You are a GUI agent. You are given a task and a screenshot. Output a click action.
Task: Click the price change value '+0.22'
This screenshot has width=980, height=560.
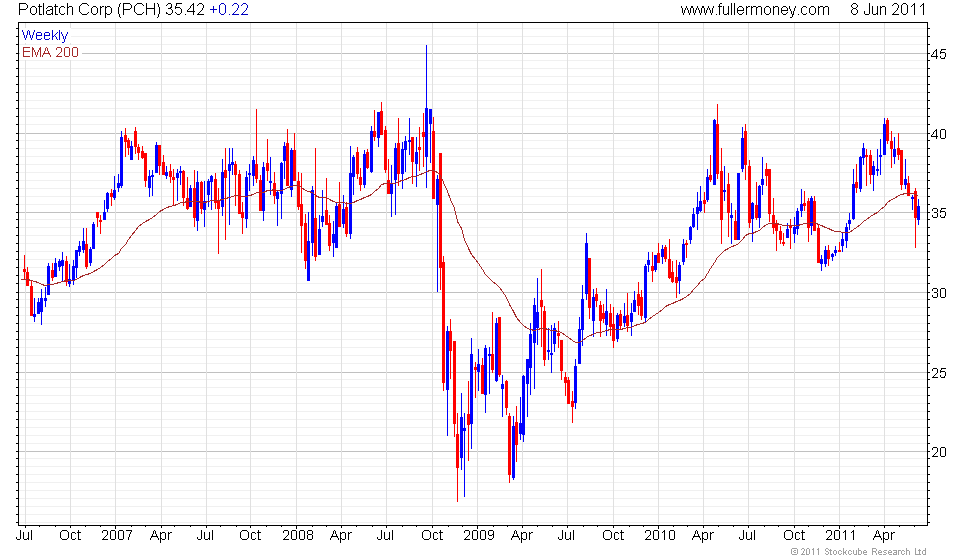coord(229,10)
